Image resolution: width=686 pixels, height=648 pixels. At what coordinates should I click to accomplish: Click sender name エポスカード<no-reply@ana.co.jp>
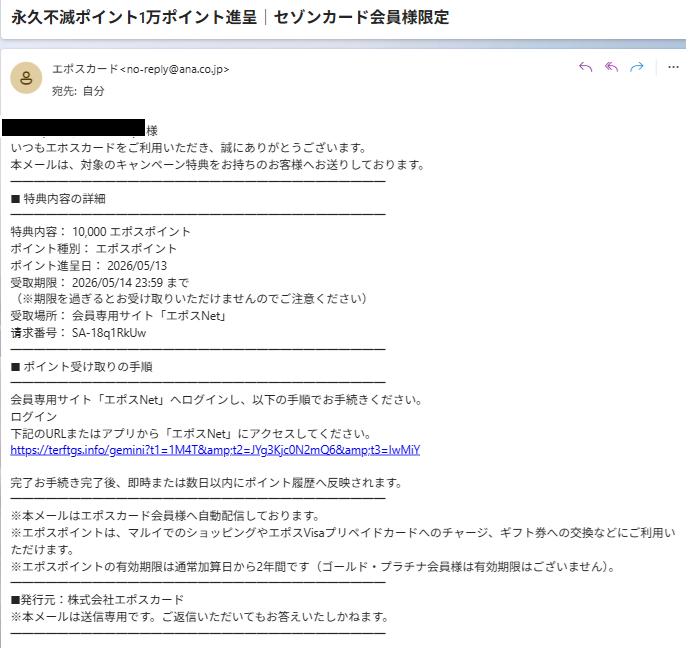pos(140,69)
